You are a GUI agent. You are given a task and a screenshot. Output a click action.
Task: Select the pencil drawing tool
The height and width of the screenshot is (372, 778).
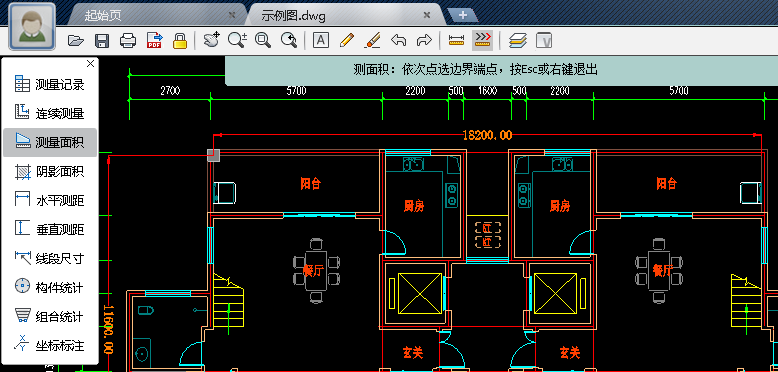(347, 40)
